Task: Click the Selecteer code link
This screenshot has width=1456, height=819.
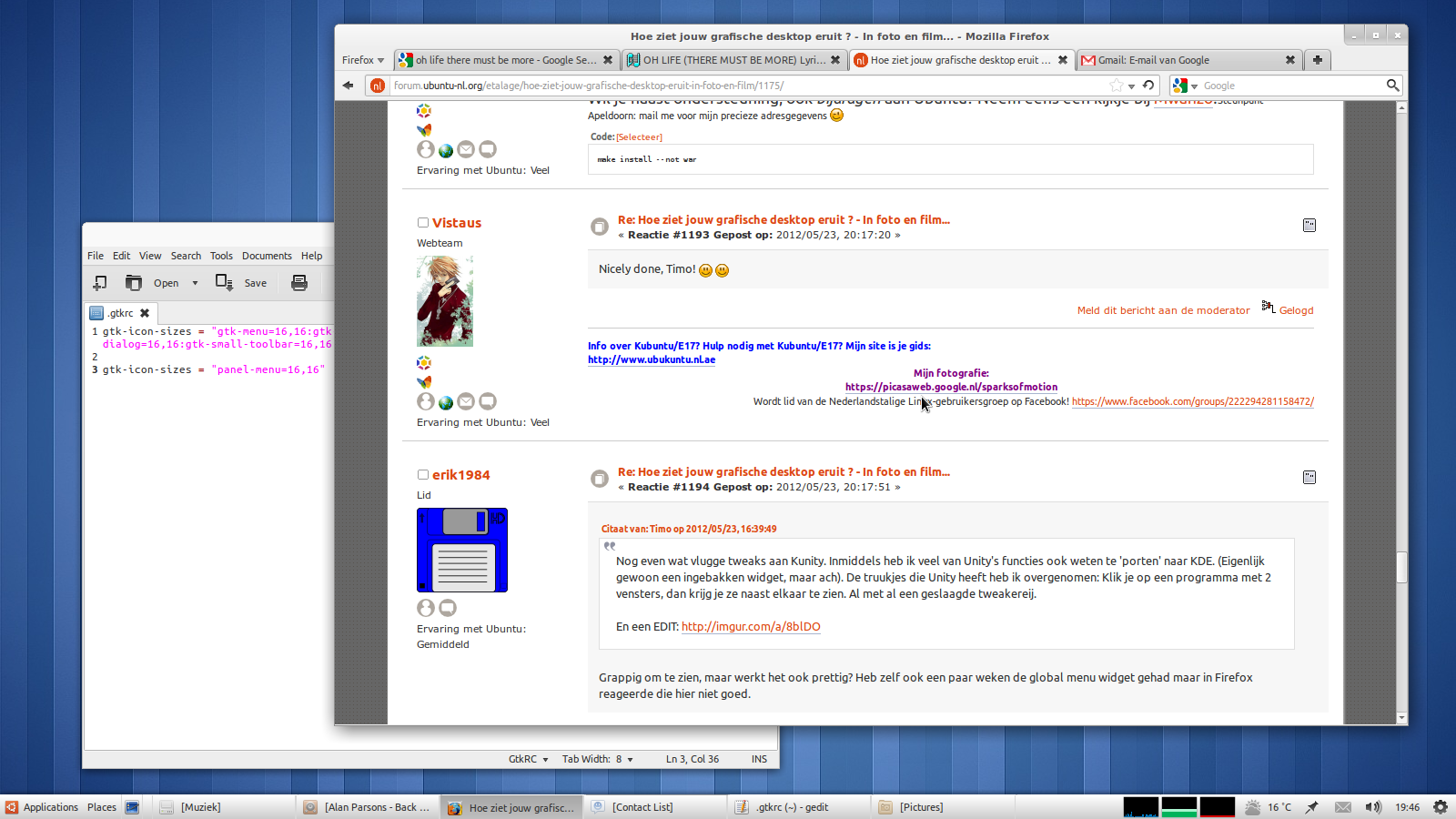Action: tap(640, 137)
